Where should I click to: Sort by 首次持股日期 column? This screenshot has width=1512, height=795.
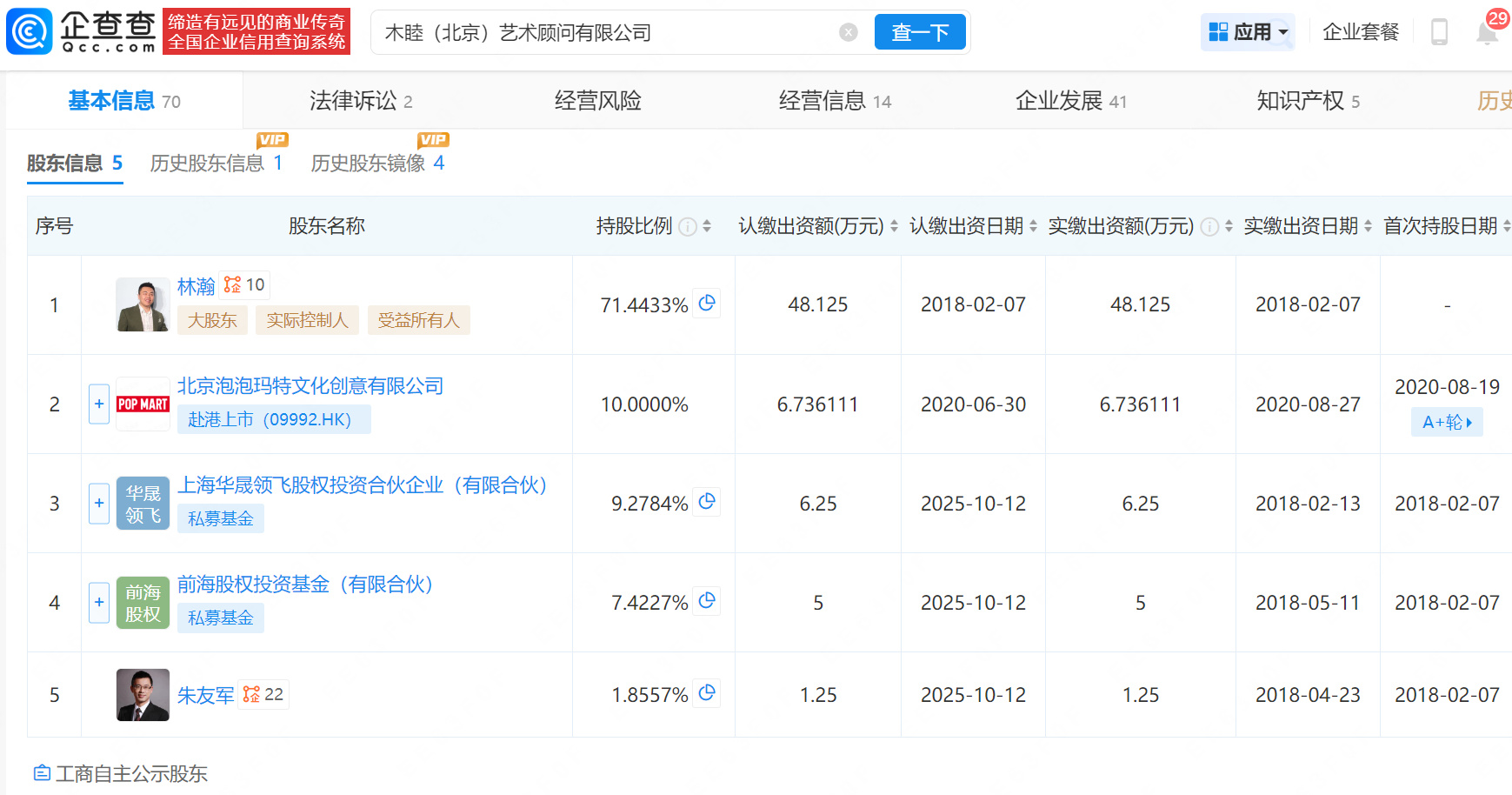[1506, 226]
